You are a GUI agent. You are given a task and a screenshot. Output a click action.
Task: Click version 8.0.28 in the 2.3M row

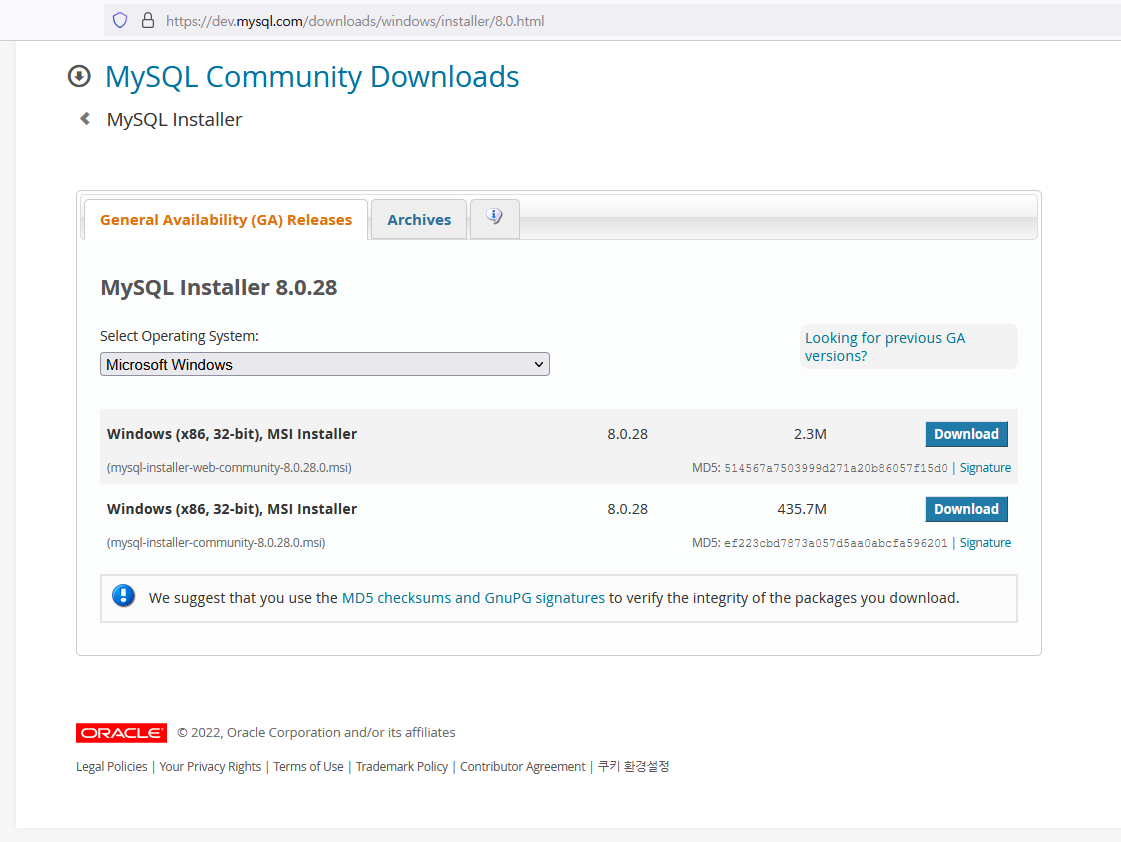pyautogui.click(x=628, y=434)
